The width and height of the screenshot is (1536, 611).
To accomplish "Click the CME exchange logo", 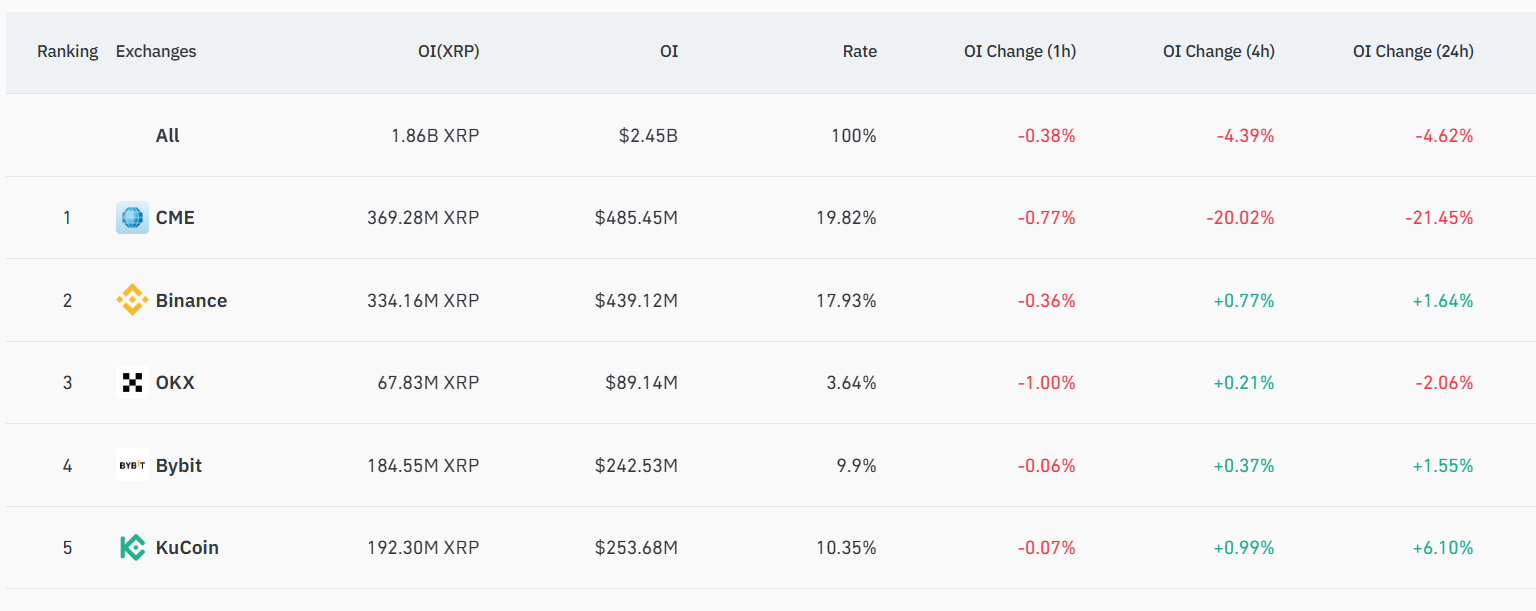I will coord(133,217).
